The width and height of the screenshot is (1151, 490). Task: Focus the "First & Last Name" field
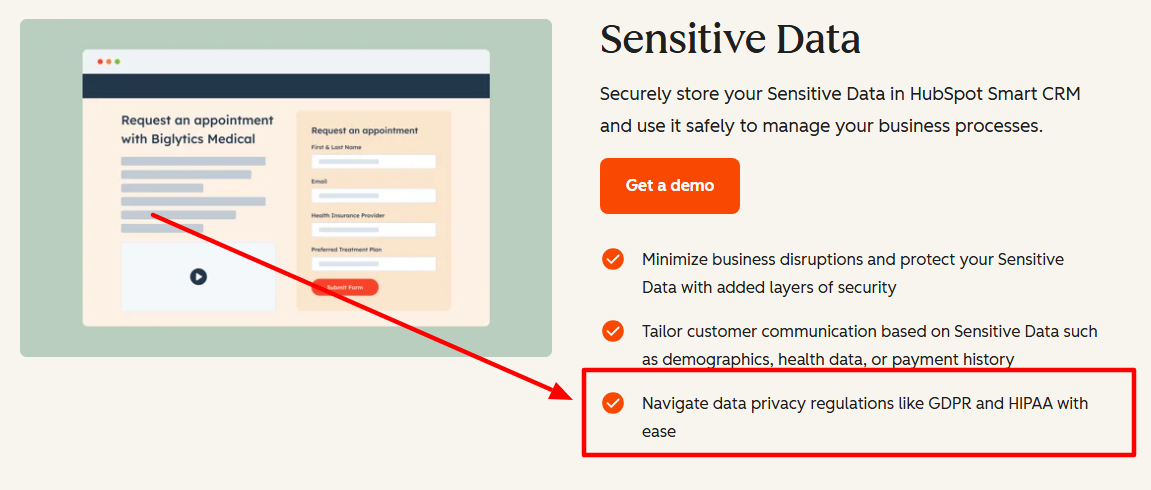[x=373, y=161]
